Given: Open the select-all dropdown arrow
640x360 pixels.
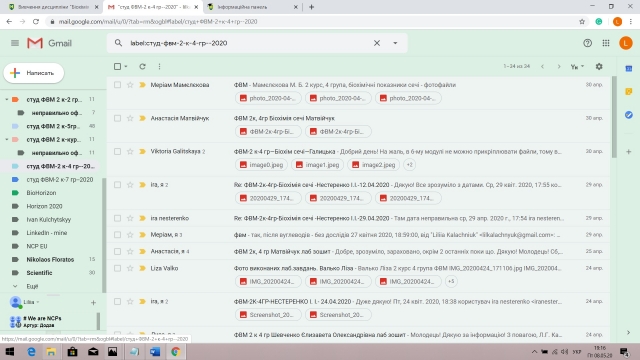Looking at the screenshot, I should [x=126, y=66].
